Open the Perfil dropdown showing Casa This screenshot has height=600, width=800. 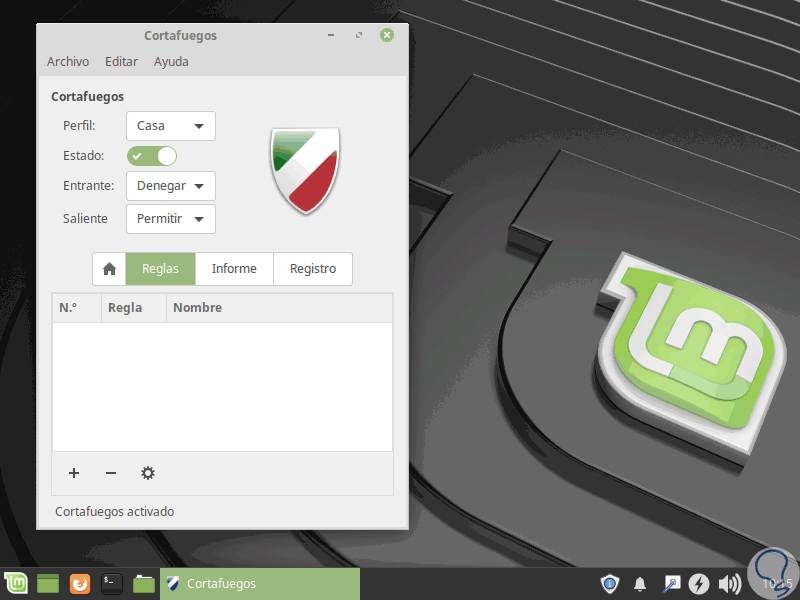pos(171,126)
